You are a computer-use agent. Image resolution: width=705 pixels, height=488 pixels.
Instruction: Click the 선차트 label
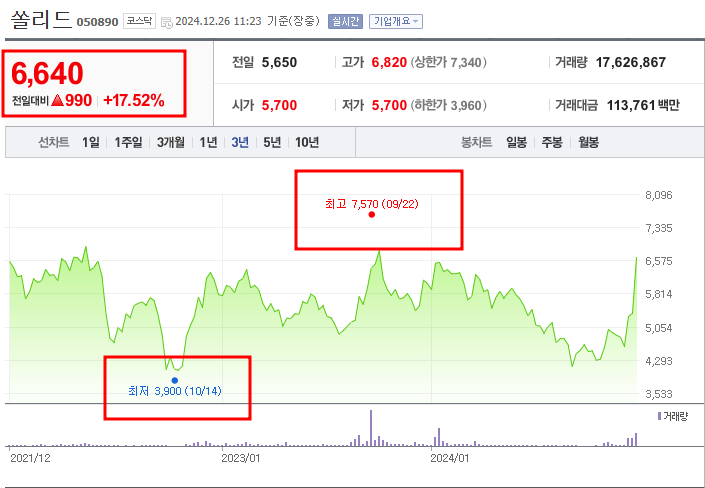[54, 143]
